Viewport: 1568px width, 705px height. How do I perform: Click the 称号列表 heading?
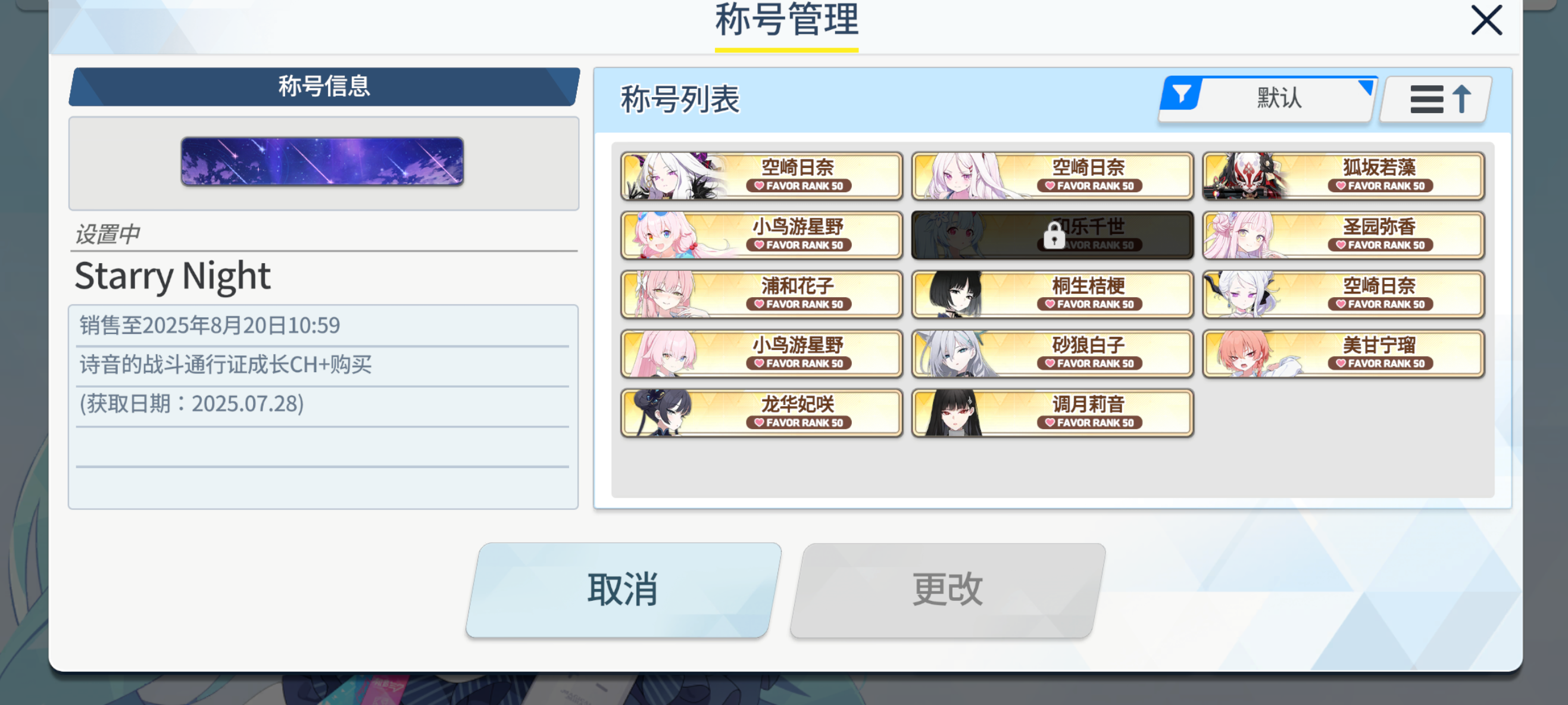click(x=680, y=100)
